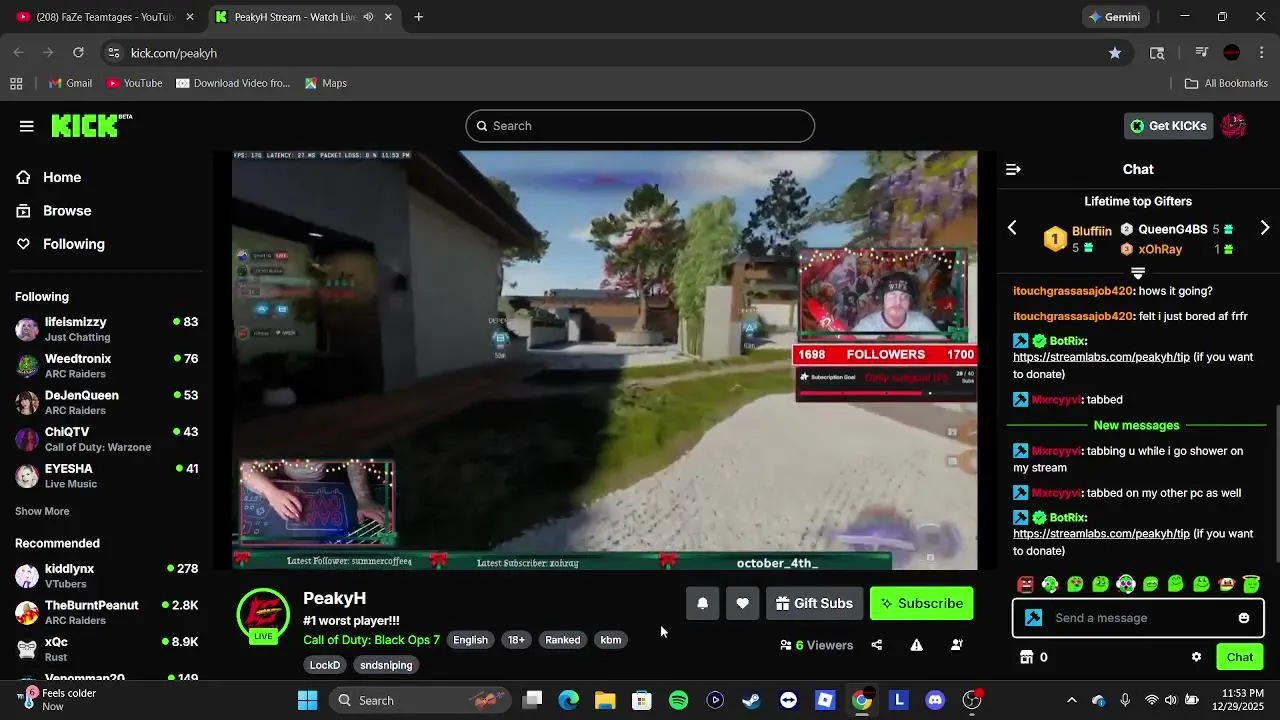Viewport: 1280px width, 720px height.
Task: Select the English tag
Action: click(x=470, y=640)
